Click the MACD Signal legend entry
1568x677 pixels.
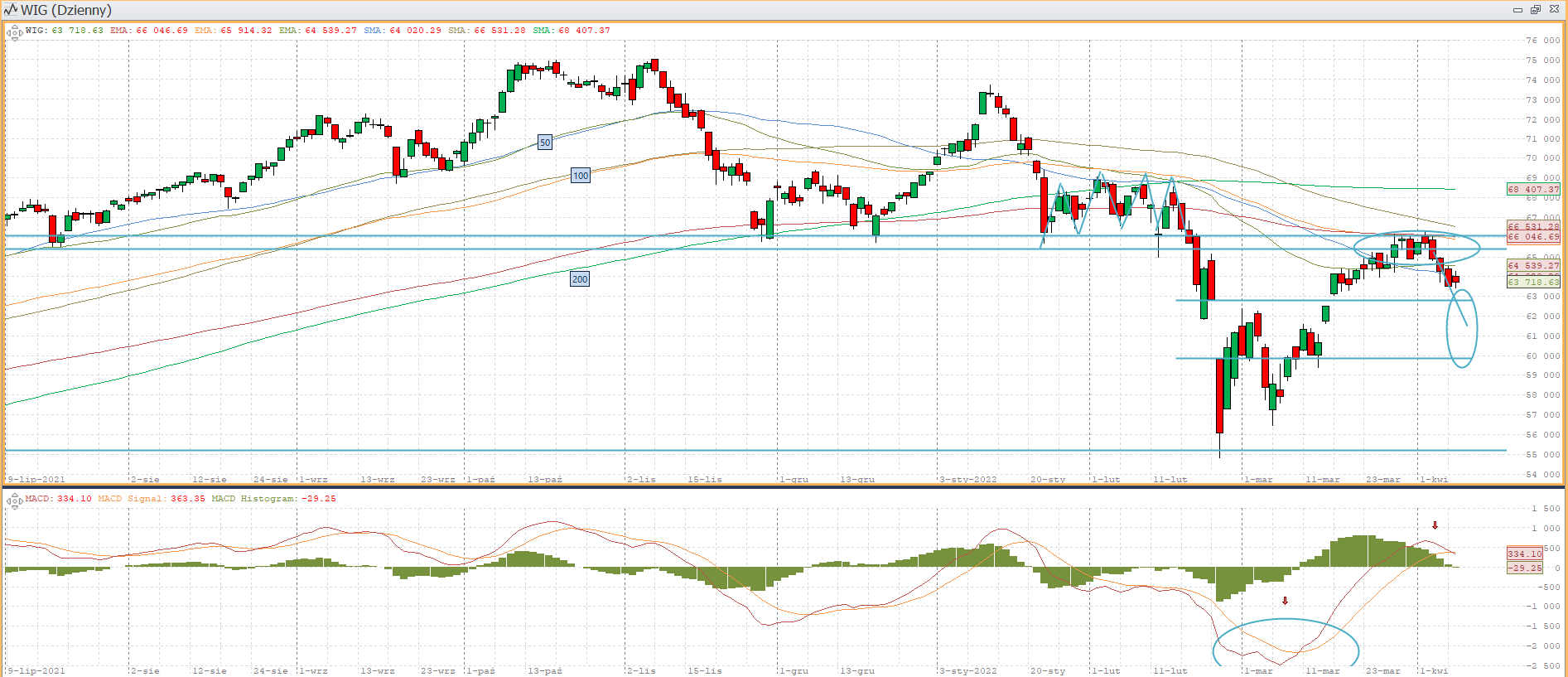(x=151, y=499)
